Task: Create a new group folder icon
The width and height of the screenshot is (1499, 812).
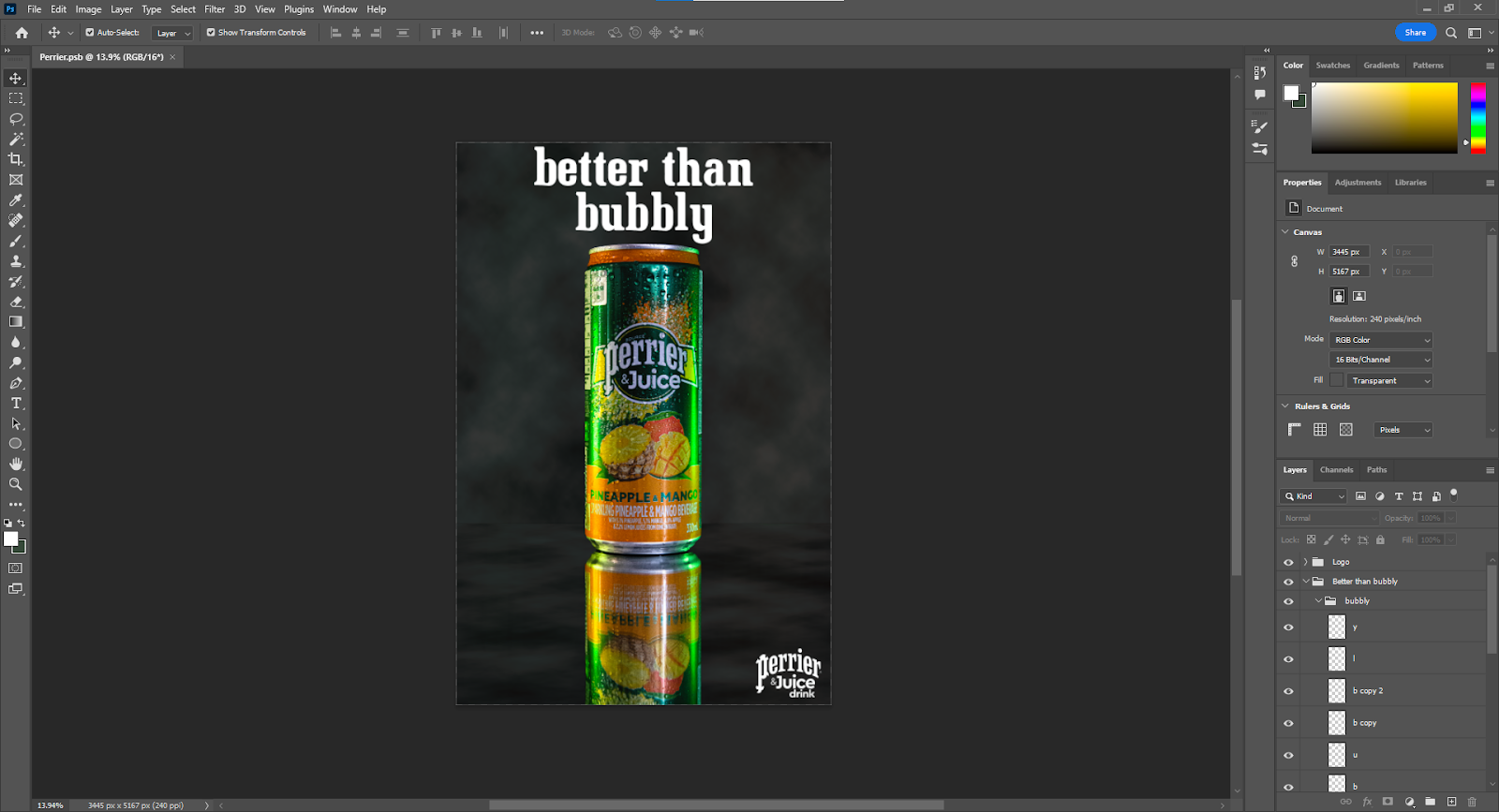Action: [1431, 802]
